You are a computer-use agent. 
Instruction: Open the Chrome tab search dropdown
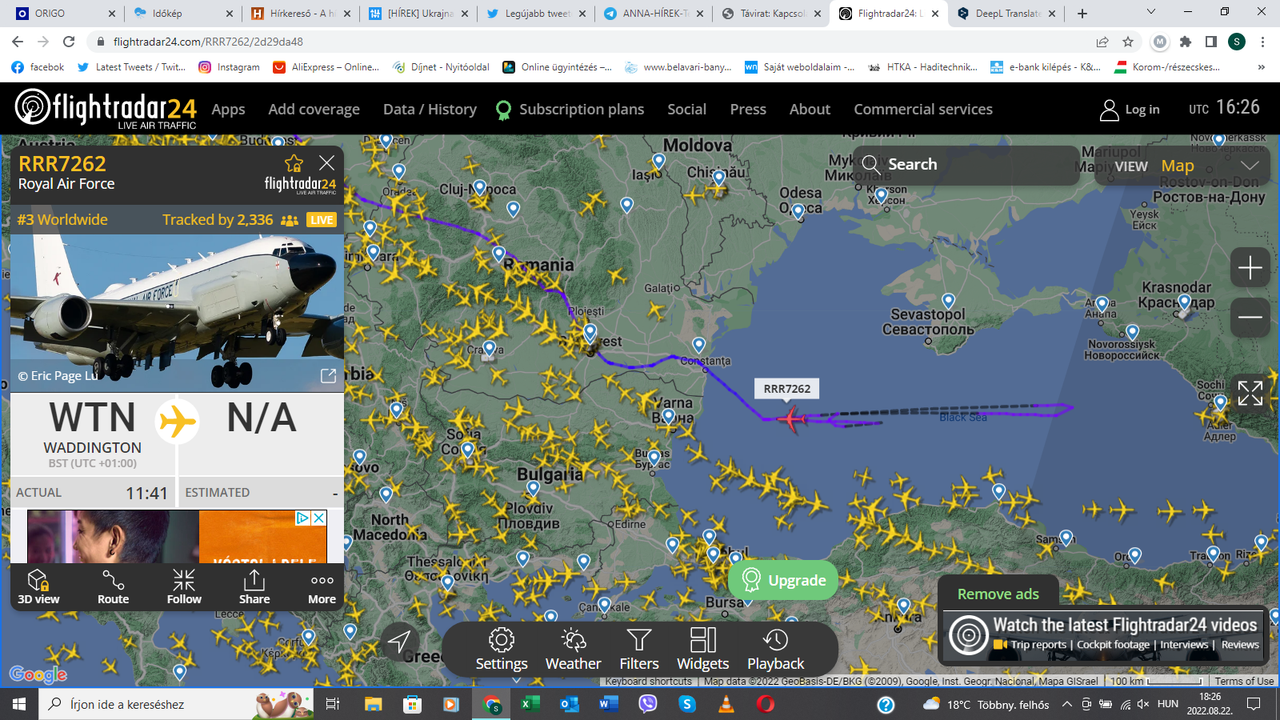coord(1150,12)
